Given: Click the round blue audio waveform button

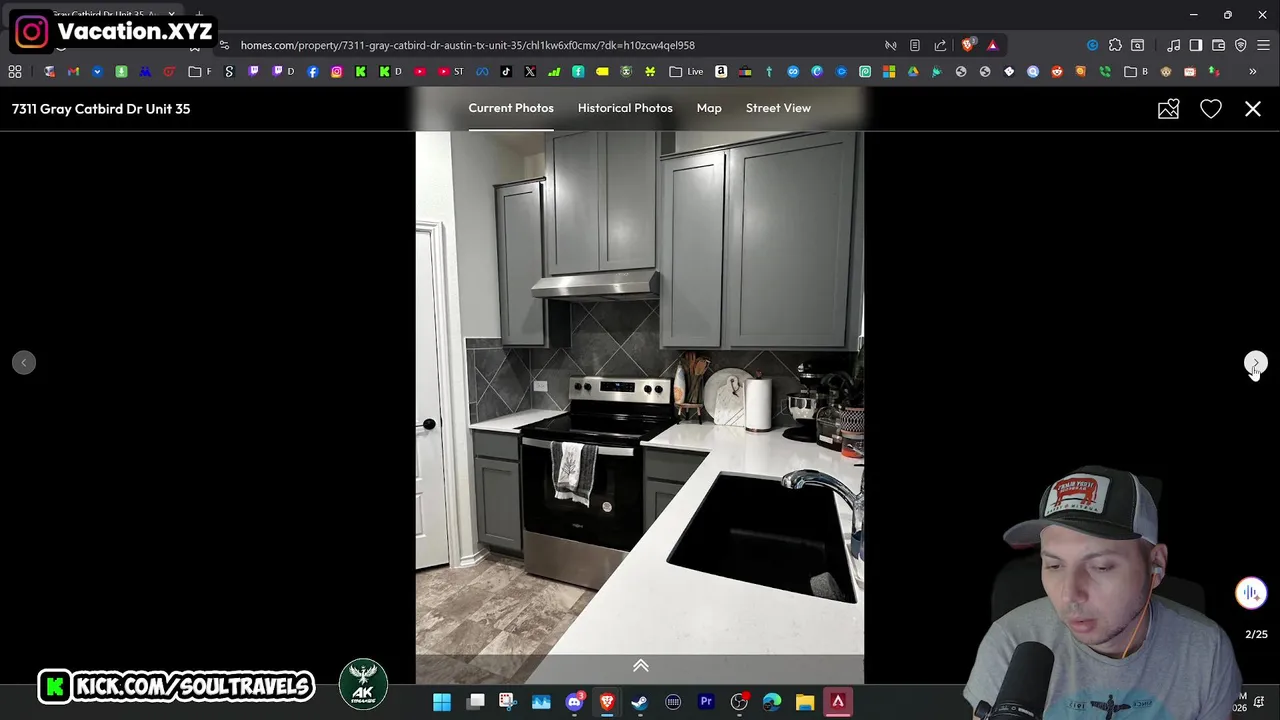Looking at the screenshot, I should (x=1251, y=593).
